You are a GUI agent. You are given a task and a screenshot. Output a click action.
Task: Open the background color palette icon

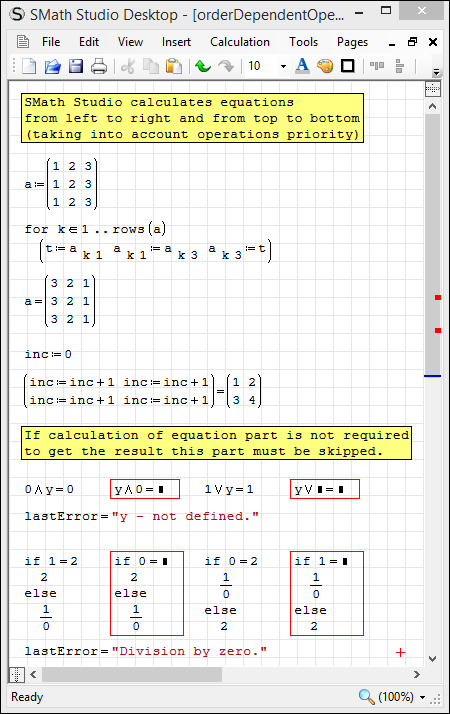click(325, 66)
